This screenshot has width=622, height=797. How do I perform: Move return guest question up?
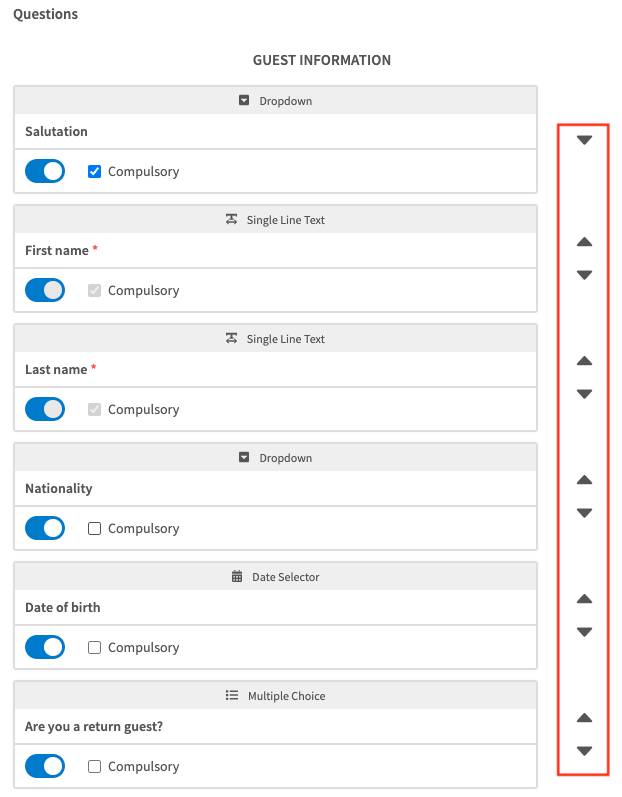[x=585, y=718]
